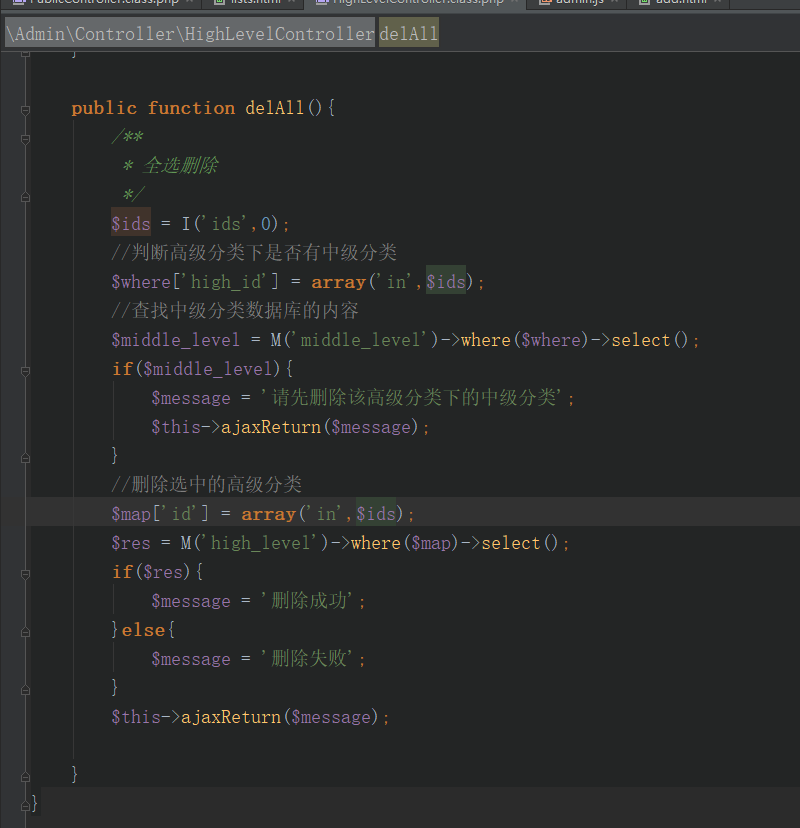
Task: Click the string 删除成功
Action: pos(307,601)
